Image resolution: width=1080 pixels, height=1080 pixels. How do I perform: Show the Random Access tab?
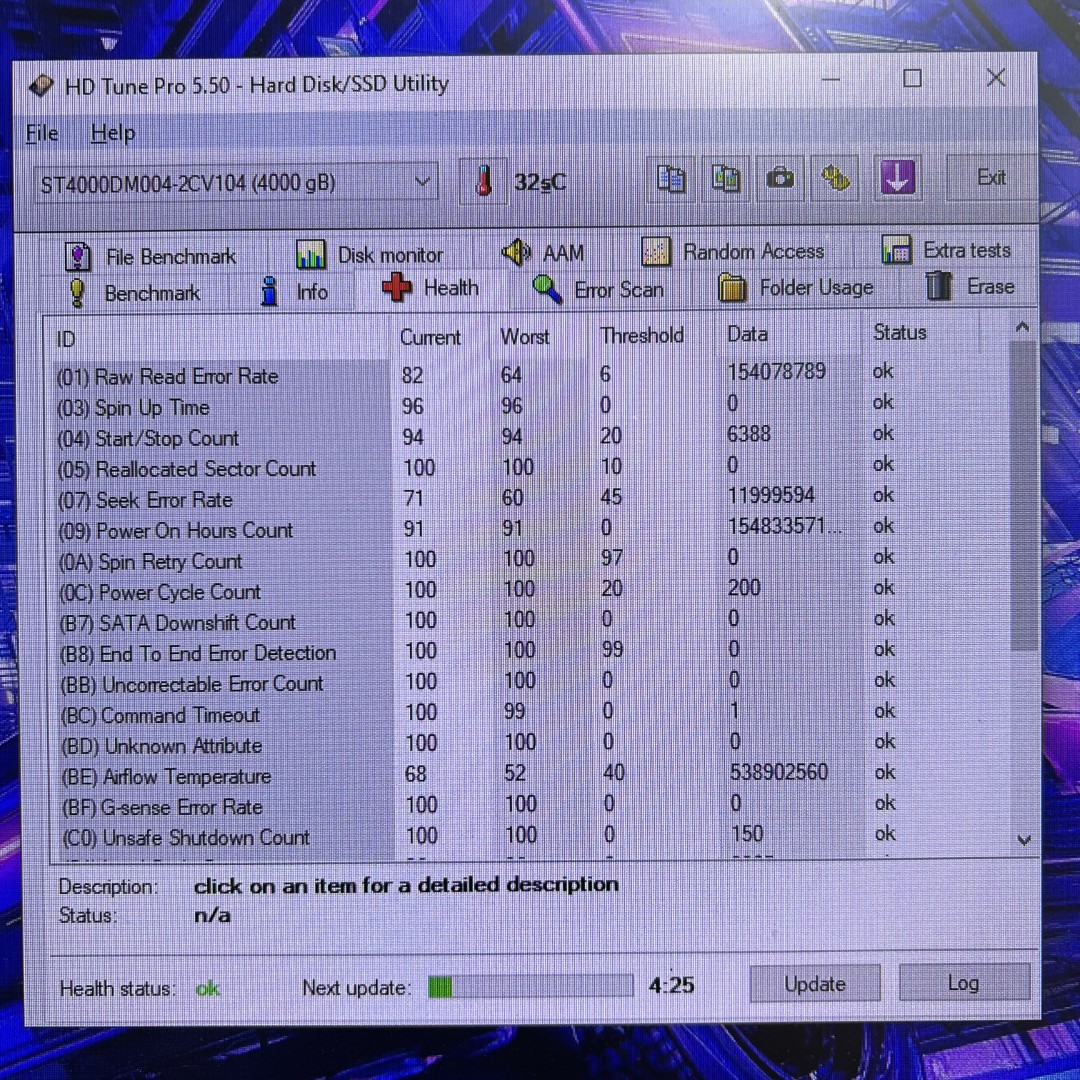tap(733, 252)
